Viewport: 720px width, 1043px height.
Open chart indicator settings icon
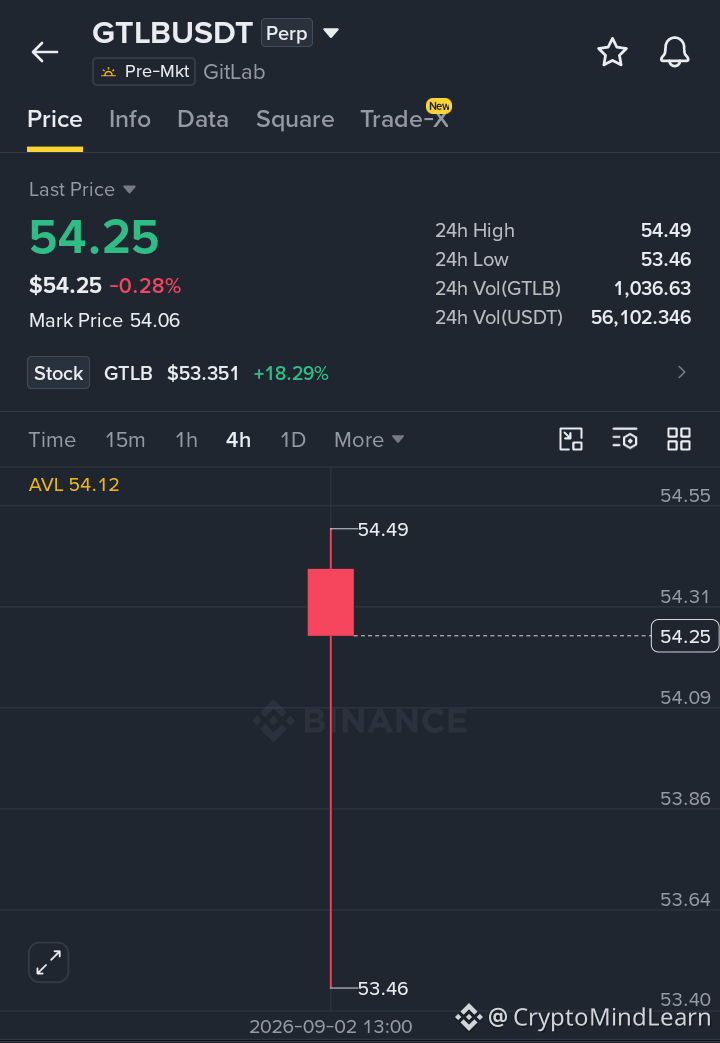(625, 439)
